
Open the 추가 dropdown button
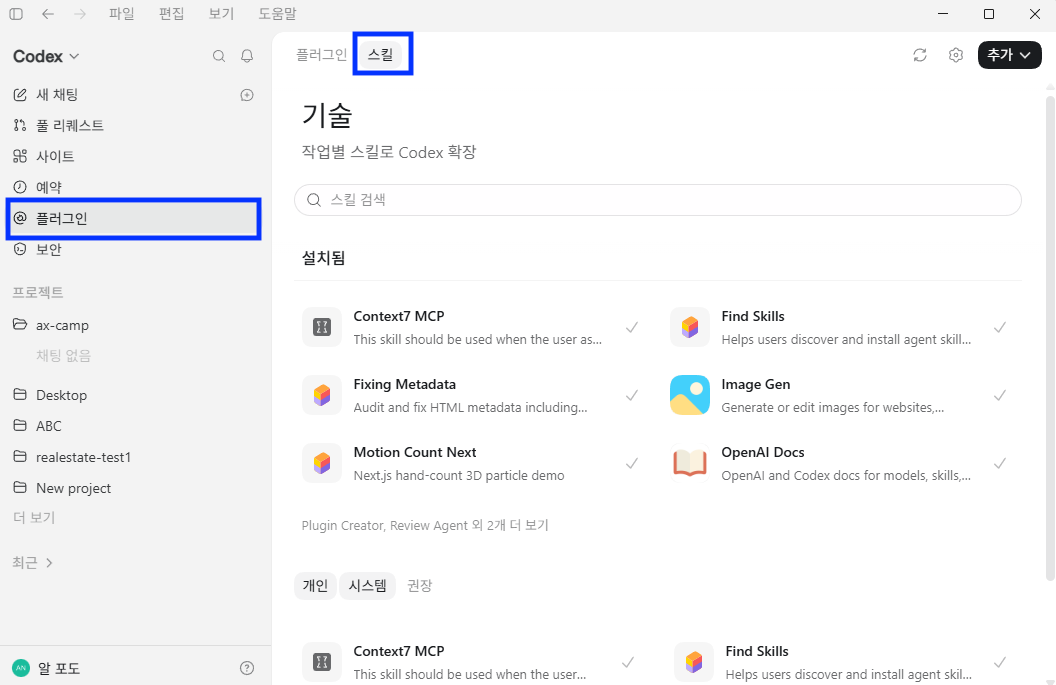[1010, 55]
